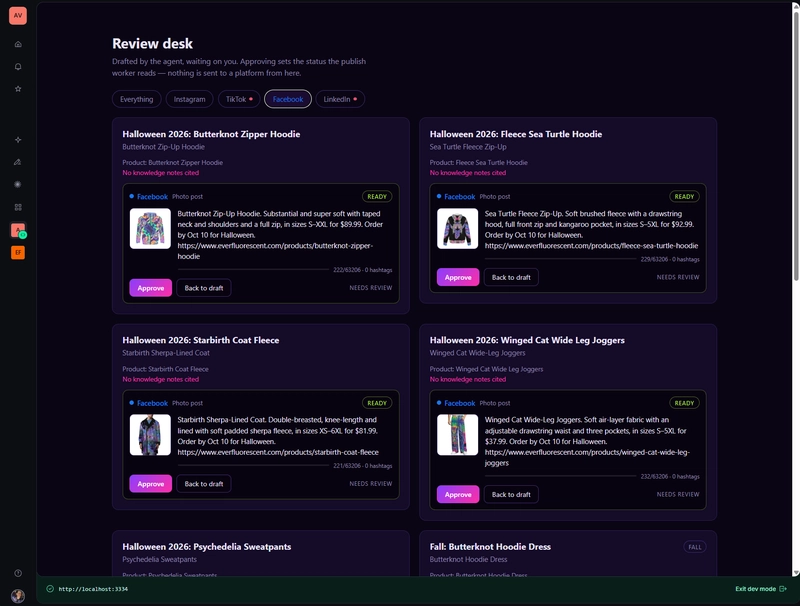Click READY badge on Sea Turtle Hoodie
The width and height of the screenshot is (800, 606).
tap(684, 196)
